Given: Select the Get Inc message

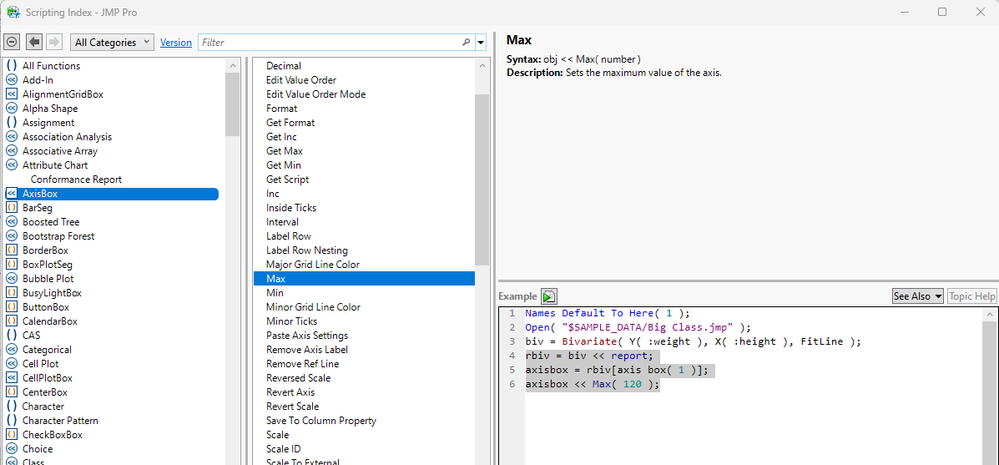Looking at the screenshot, I should click(x=281, y=137).
